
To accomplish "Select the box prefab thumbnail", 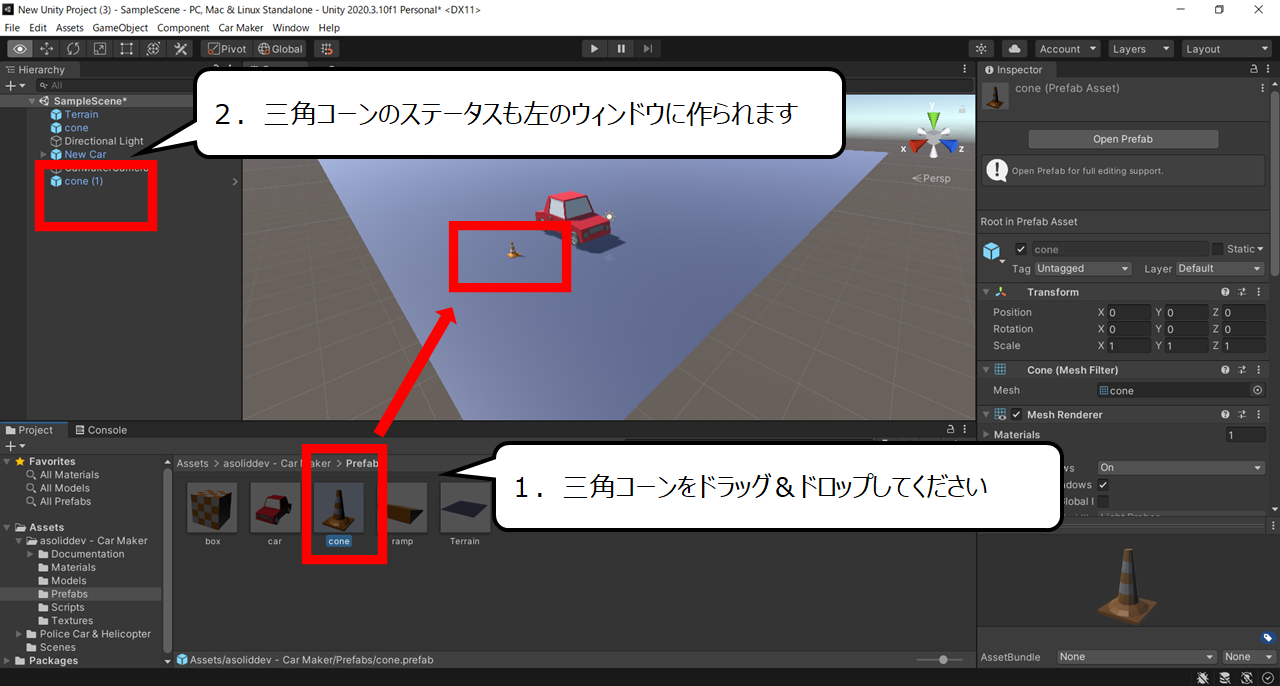I will (212, 508).
